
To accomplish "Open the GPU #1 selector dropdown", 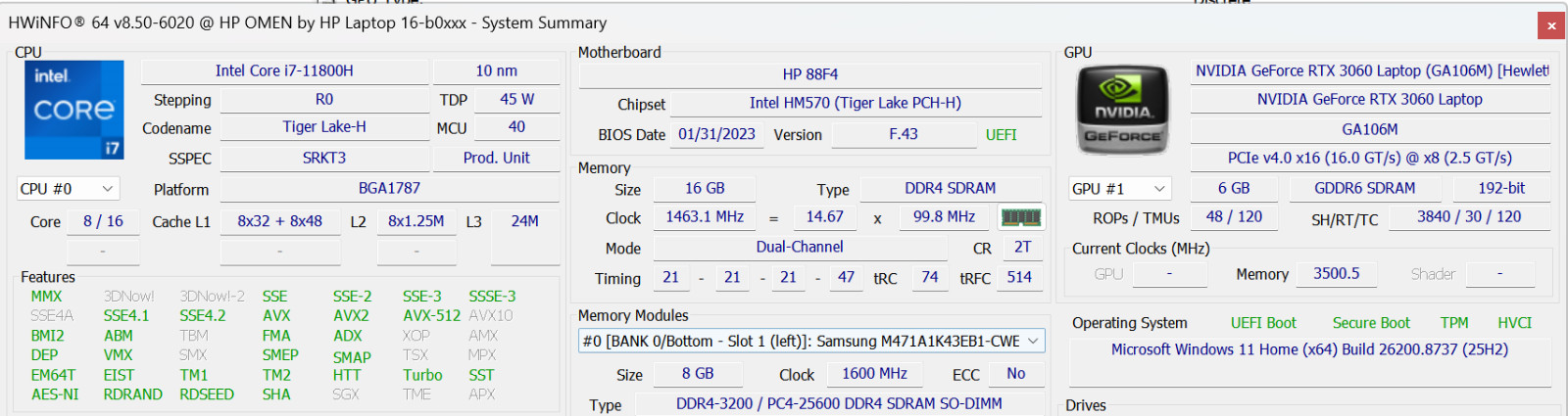I will [1120, 189].
